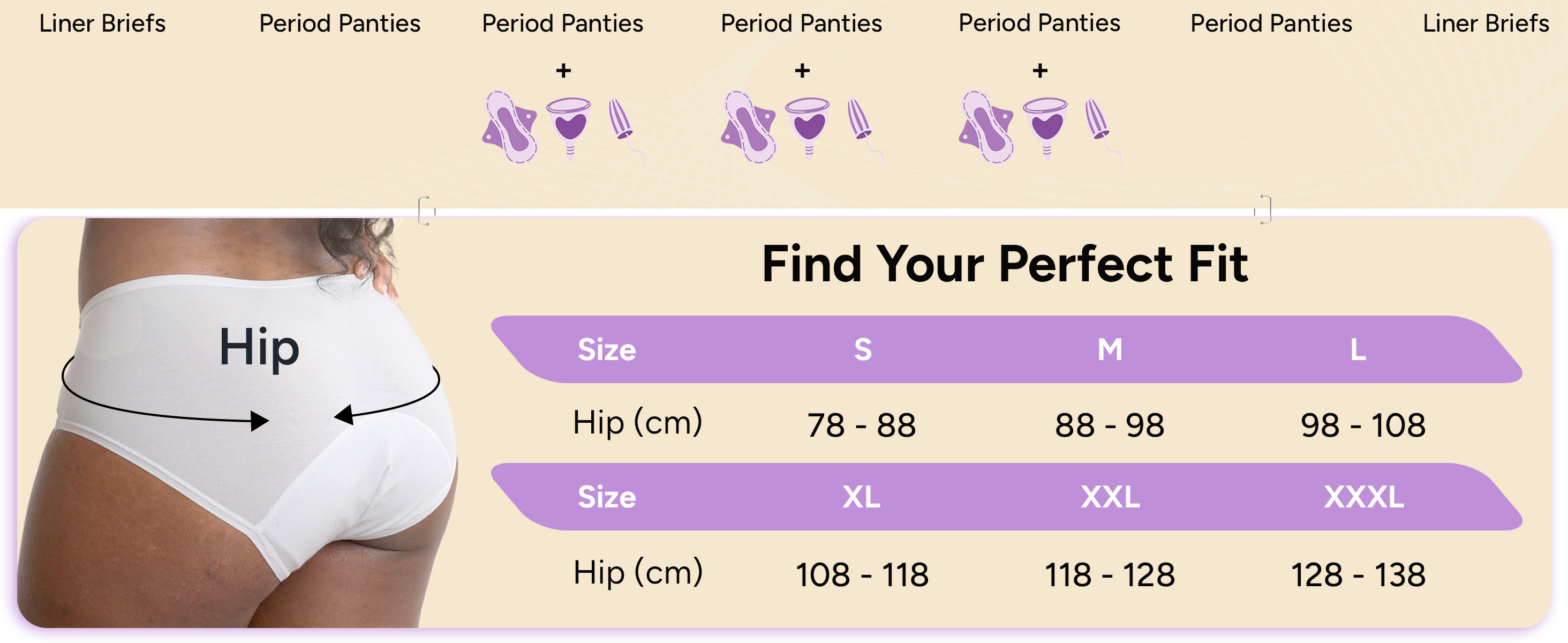This screenshot has width=1568, height=643.
Task: Click the rightmost Liner Briefs label
Action: click(x=1485, y=24)
